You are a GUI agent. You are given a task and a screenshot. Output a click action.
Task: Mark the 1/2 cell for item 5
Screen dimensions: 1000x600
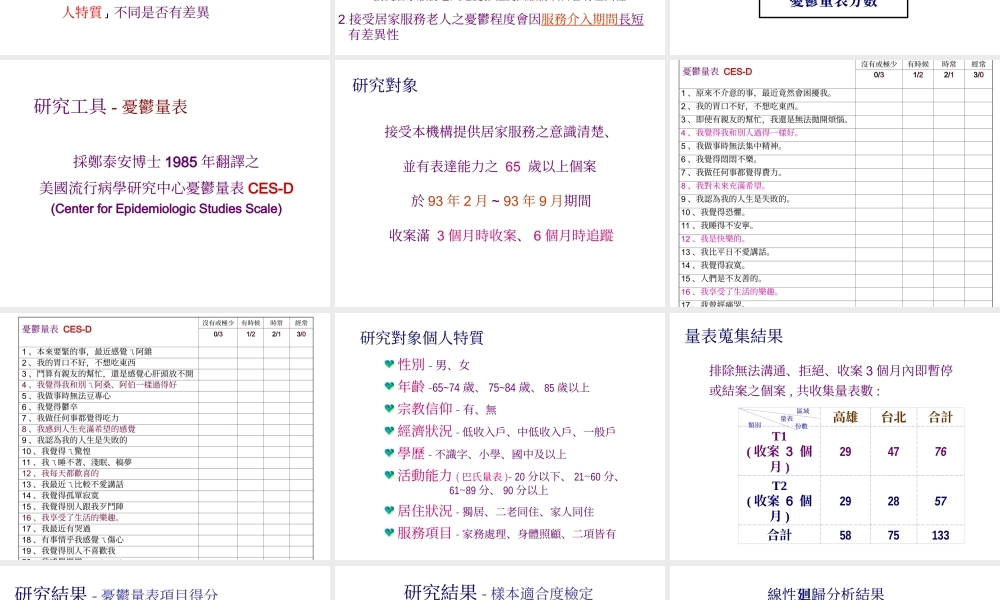(x=917, y=146)
